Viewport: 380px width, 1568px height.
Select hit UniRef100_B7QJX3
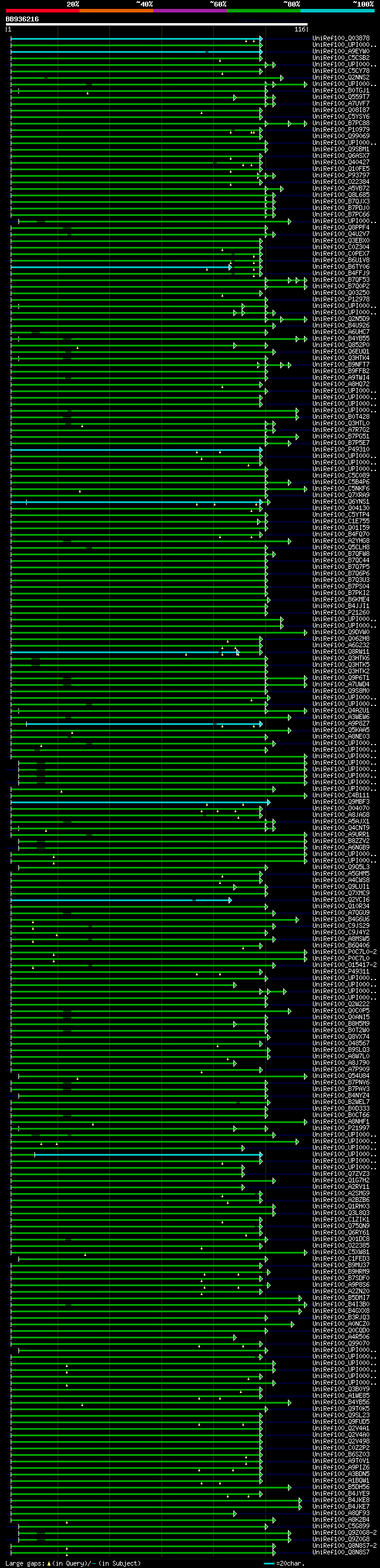(x=341, y=202)
